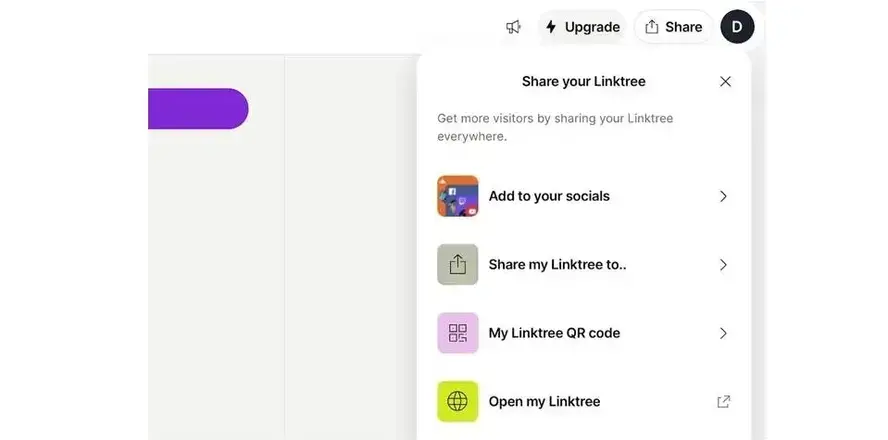This screenshot has width=888, height=440.
Task: Expand the My Linktree QR code chevron
Action: [724, 333]
